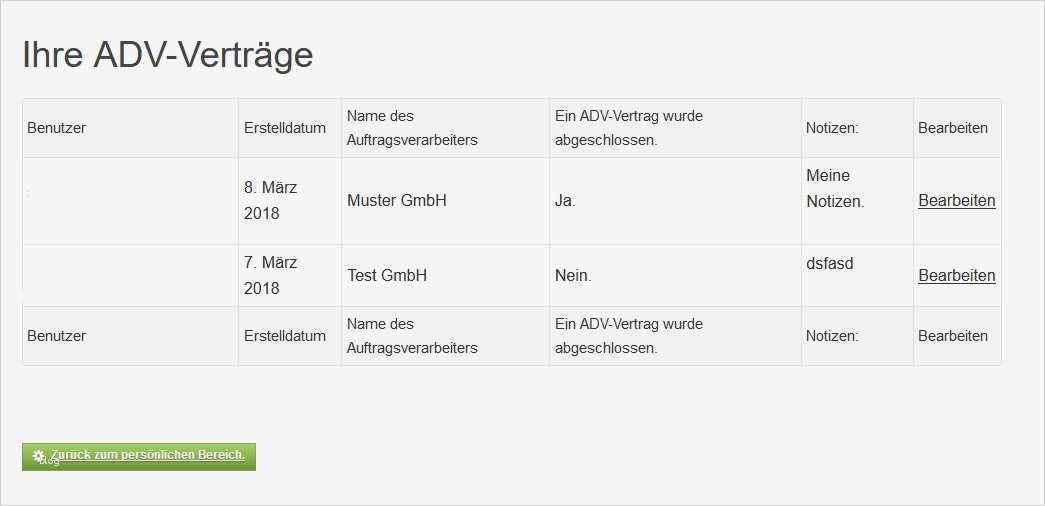
Task: Click top "Ein ADV-Vertrag wurde abgeschlossen" header
Action: point(629,128)
